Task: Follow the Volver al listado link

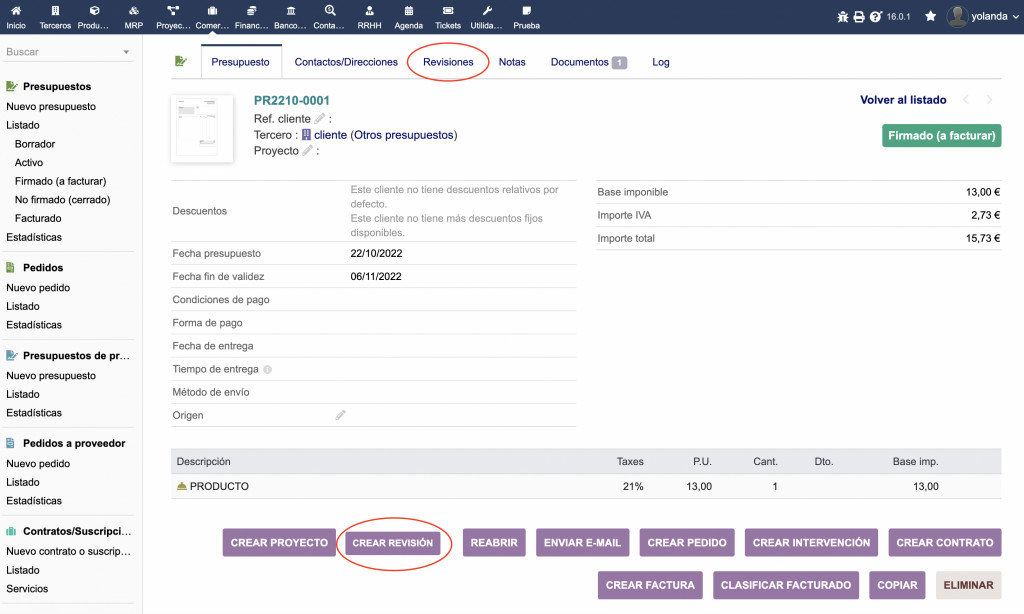Action: (x=903, y=100)
